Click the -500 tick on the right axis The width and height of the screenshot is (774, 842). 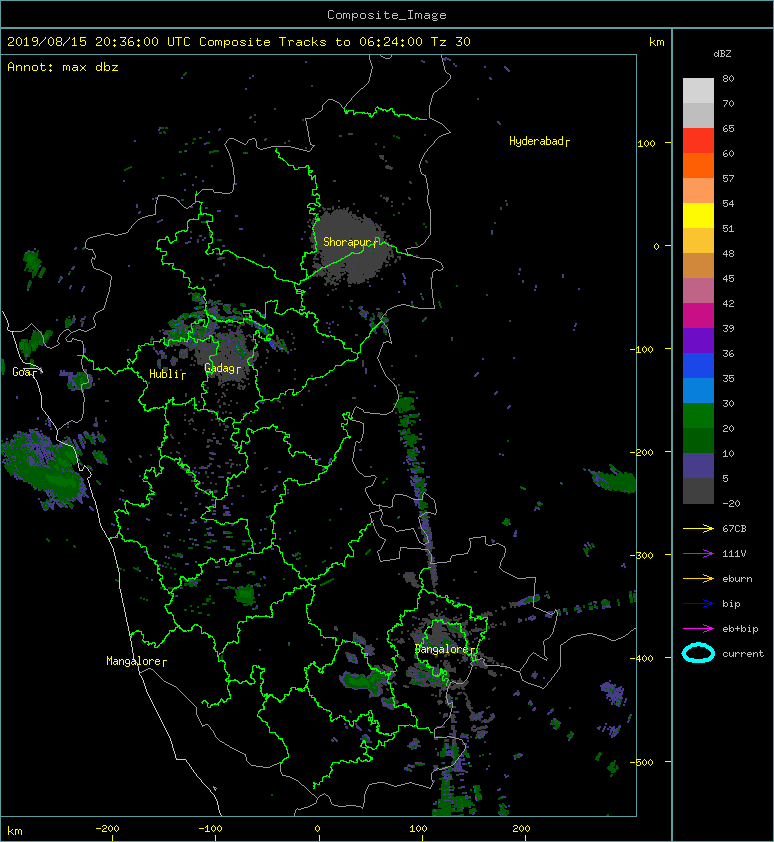[x=642, y=763]
